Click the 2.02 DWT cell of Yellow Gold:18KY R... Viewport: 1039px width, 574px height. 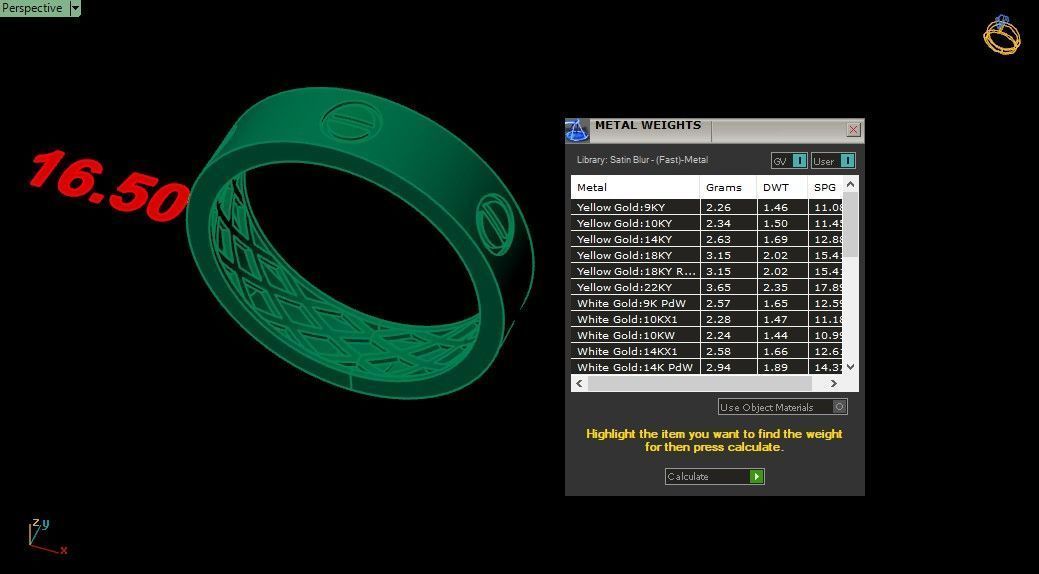pos(782,271)
